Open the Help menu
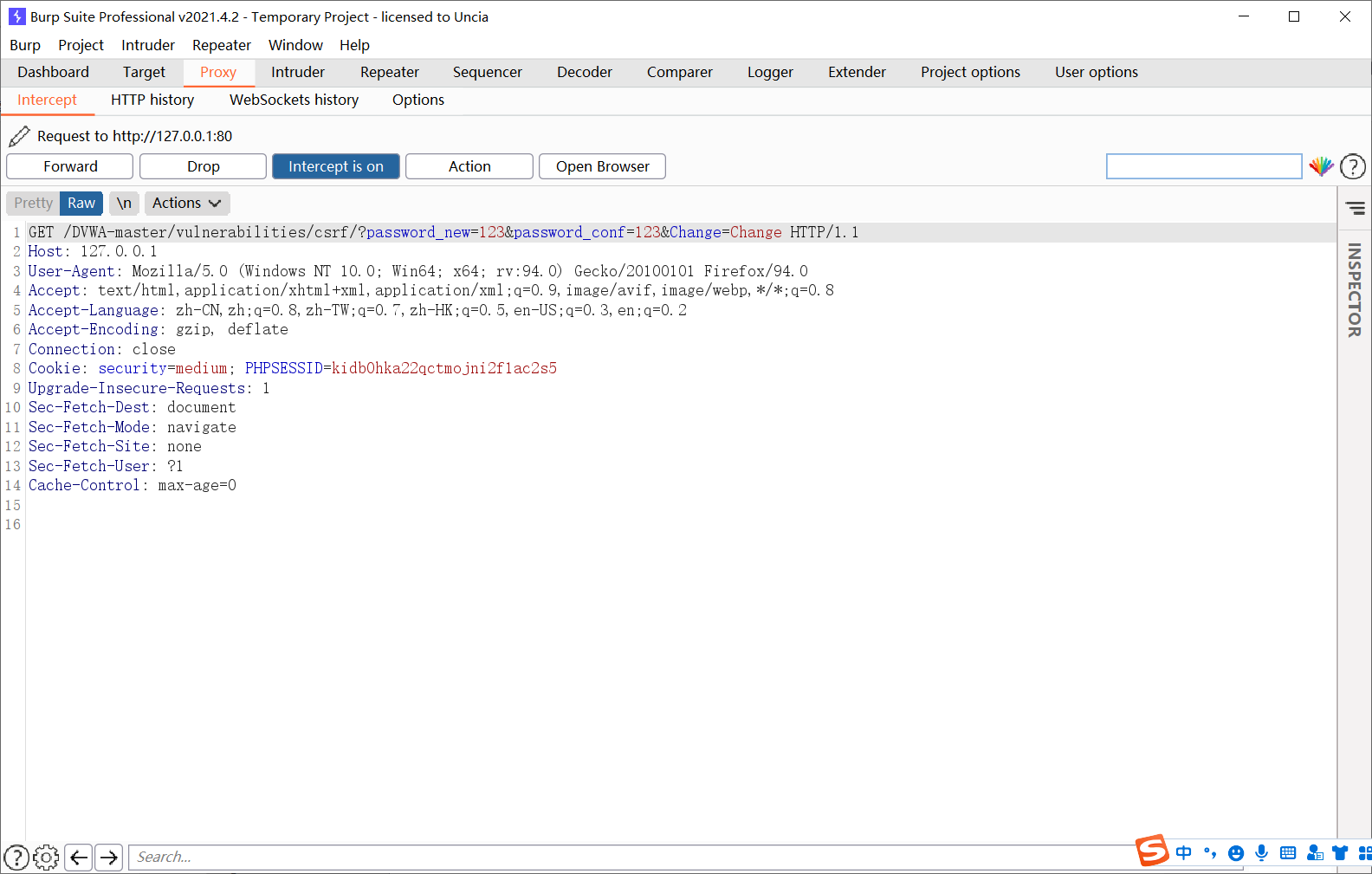The height and width of the screenshot is (874, 1372). point(354,45)
